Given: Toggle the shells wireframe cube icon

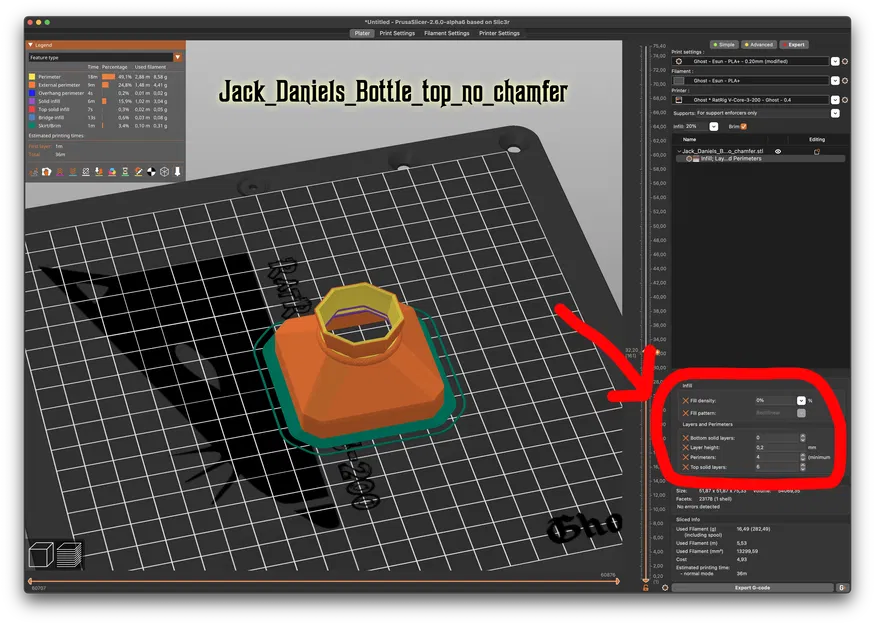Looking at the screenshot, I should click(164, 172).
